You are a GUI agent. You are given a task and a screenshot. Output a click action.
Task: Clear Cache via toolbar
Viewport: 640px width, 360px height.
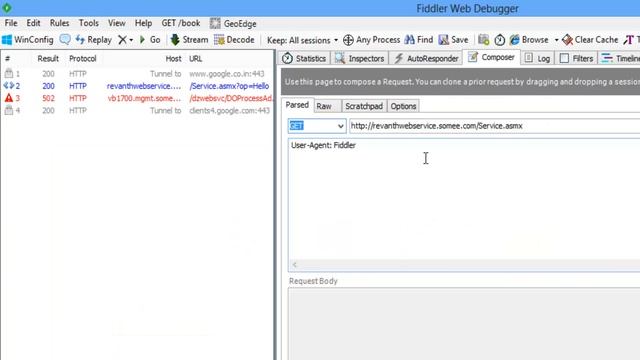(x=590, y=40)
